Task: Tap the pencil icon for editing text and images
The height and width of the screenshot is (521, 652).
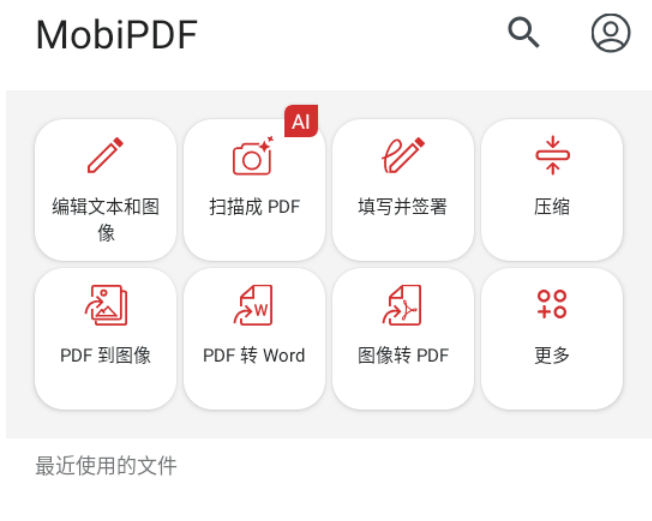Action: 106,155
